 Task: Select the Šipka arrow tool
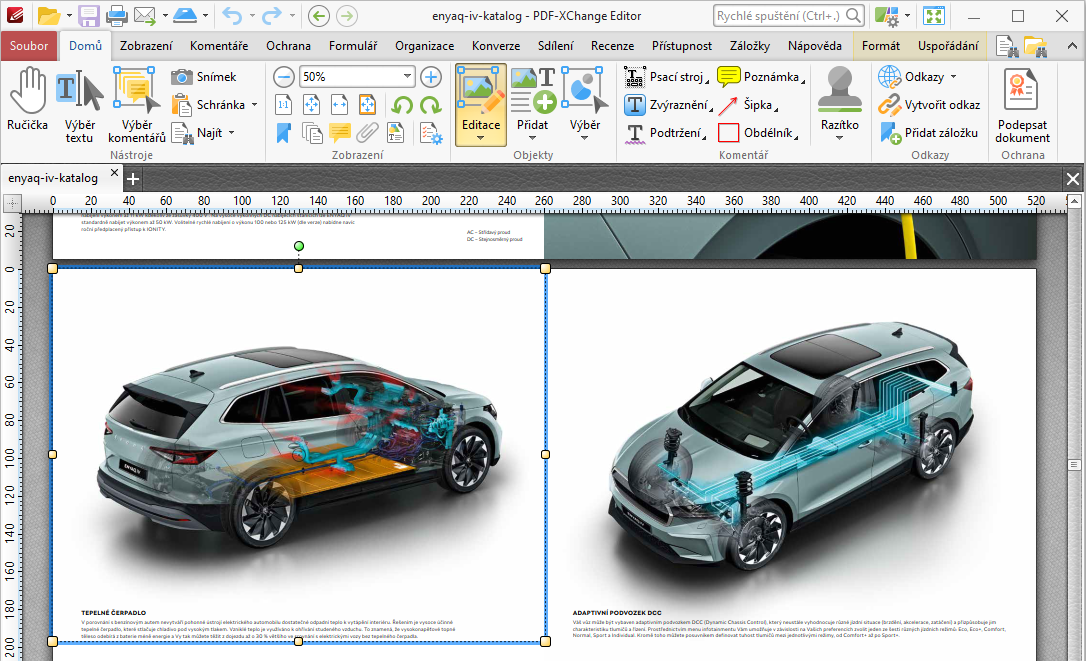(748, 105)
